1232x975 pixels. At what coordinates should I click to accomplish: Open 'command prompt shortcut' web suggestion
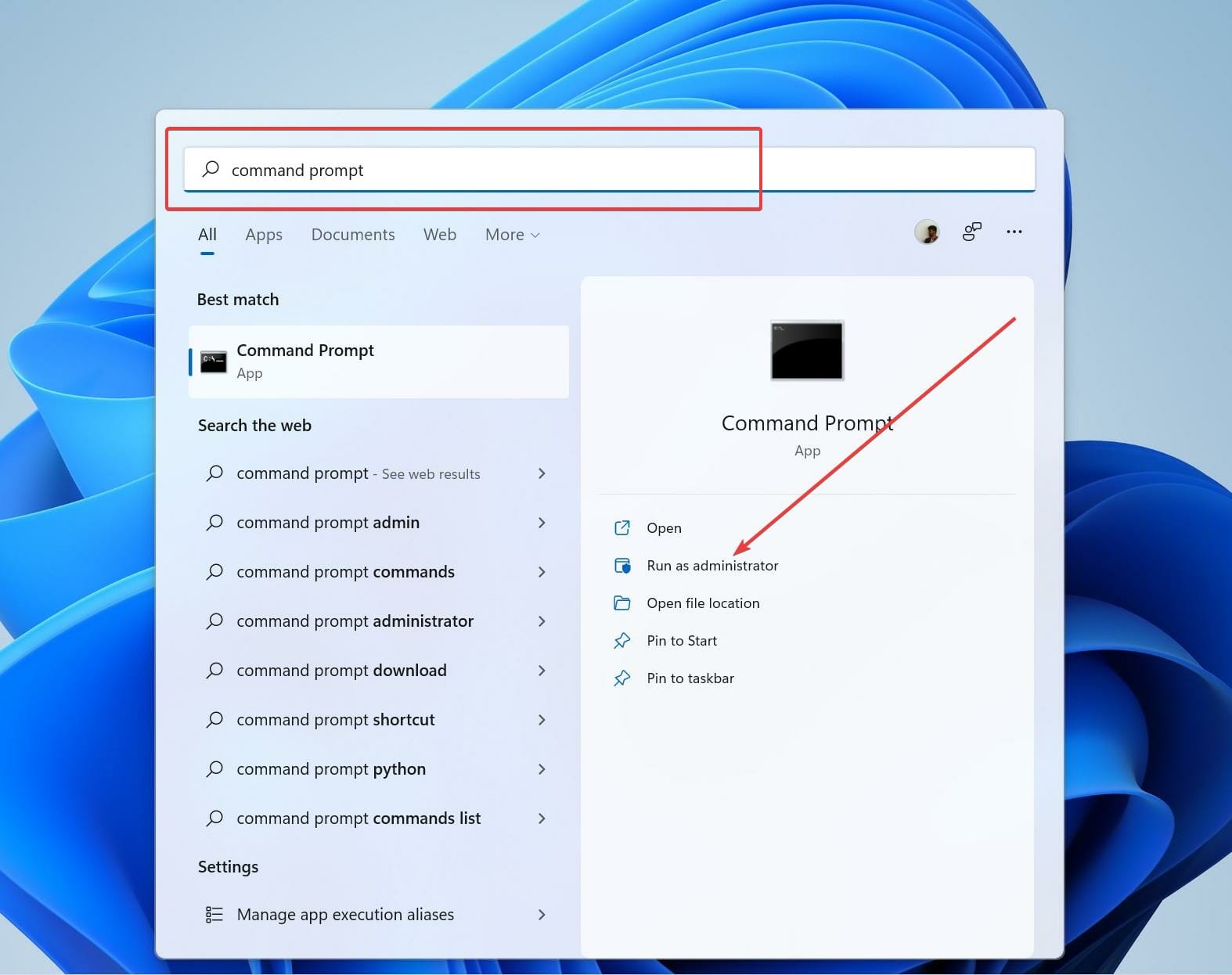379,720
